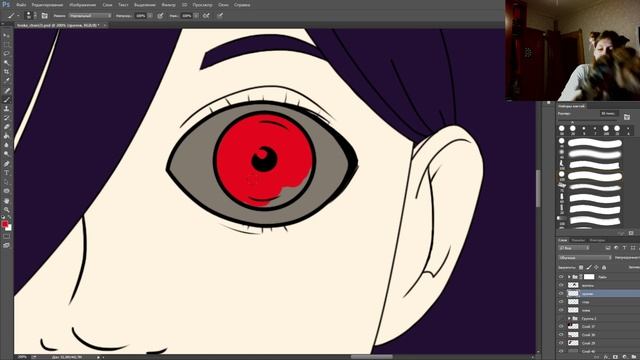640x360 pixels.
Task: Open the layer blend mode dropdown
Action: (584, 258)
